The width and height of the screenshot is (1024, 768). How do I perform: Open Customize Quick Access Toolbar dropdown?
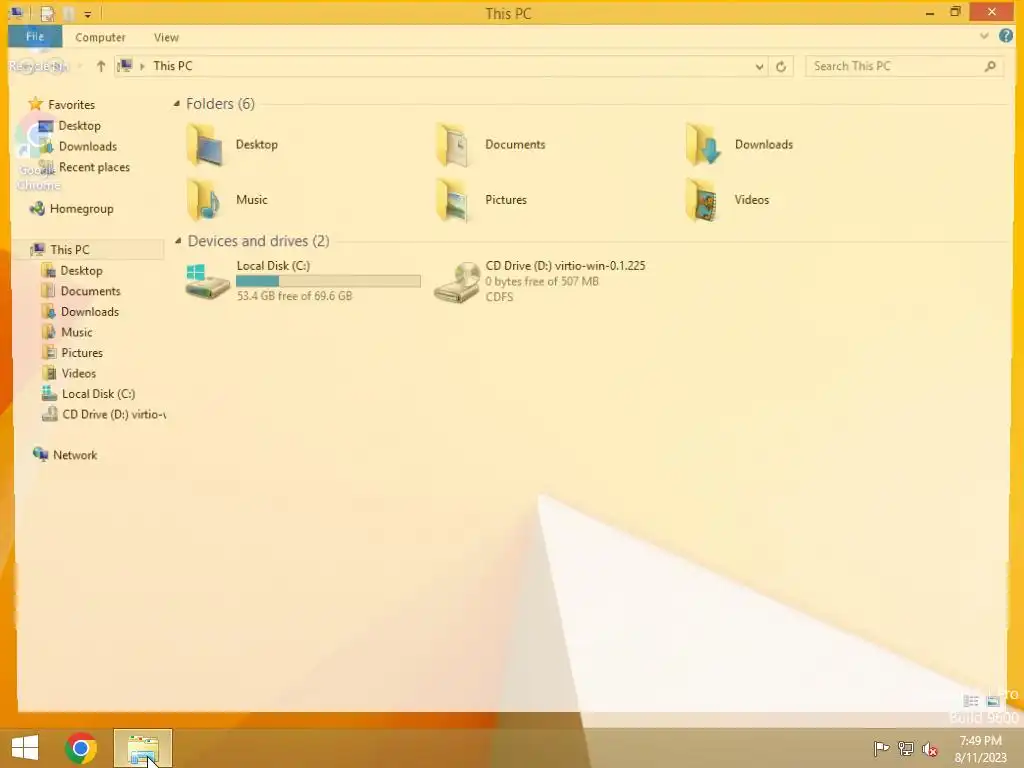click(x=88, y=14)
